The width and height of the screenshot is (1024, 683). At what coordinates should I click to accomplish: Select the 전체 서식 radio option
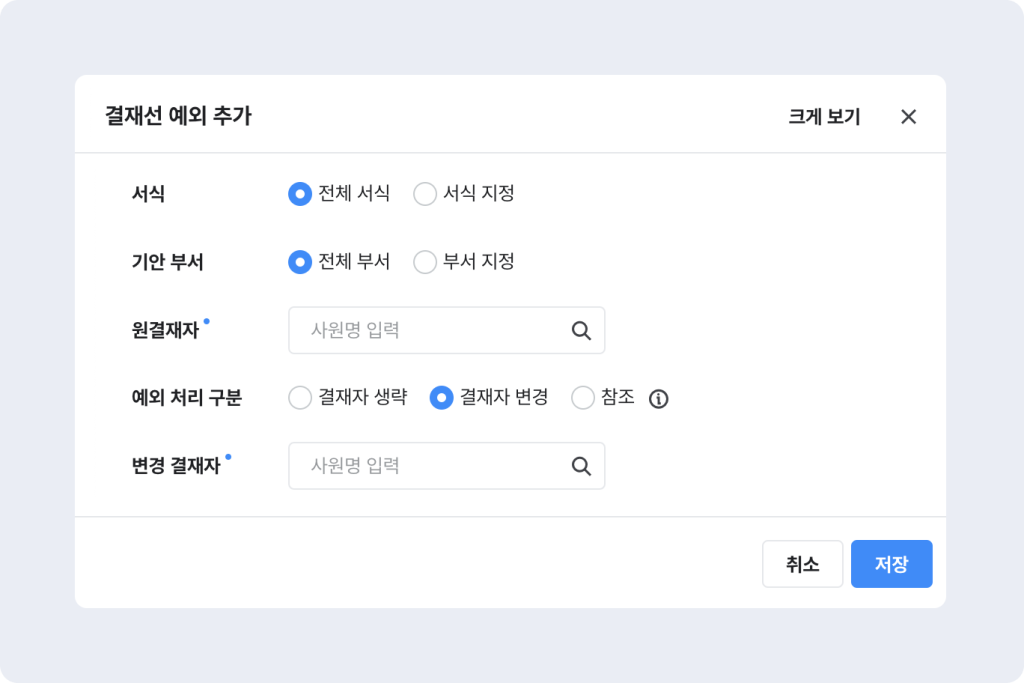point(300,194)
